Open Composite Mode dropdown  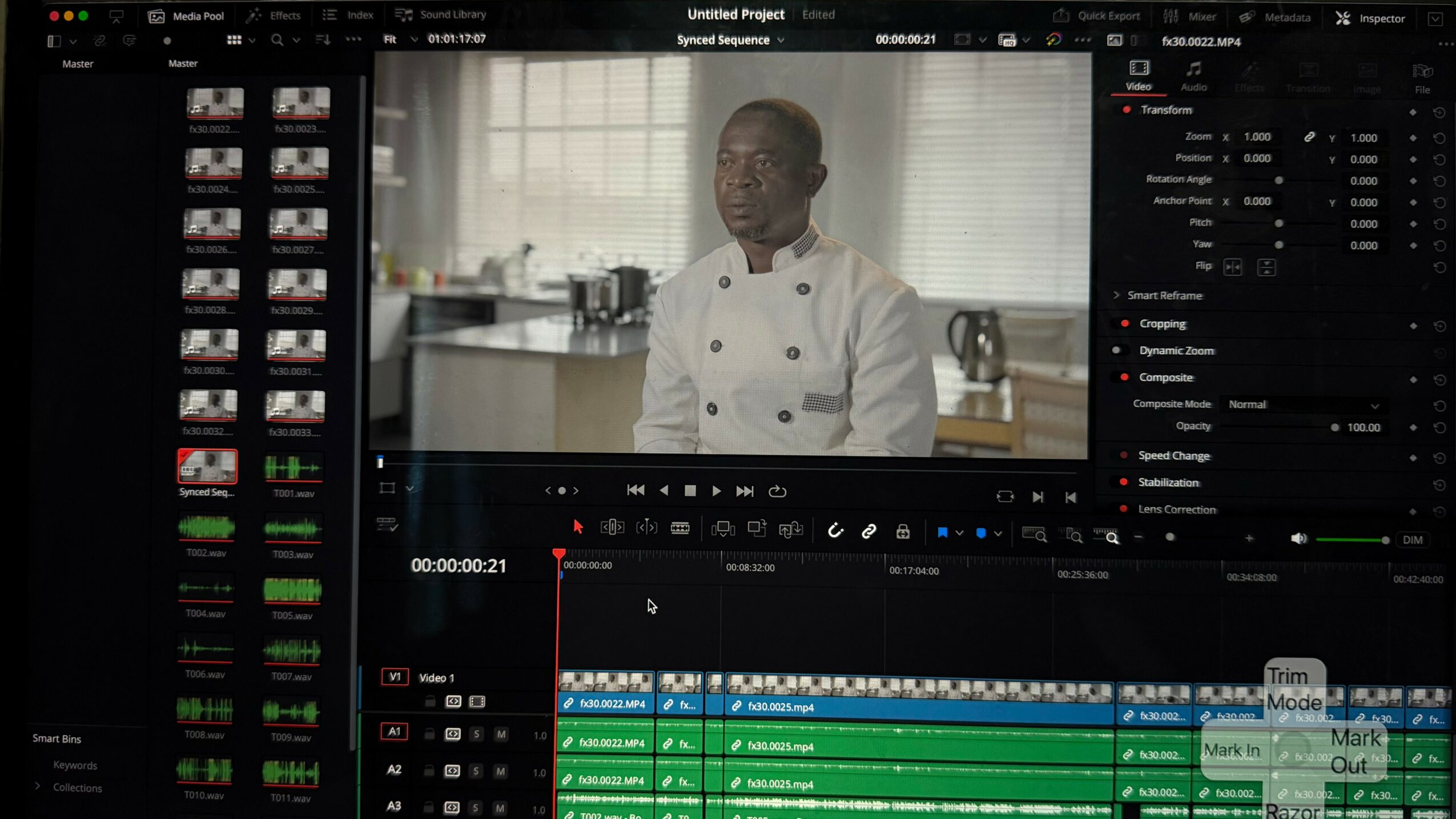pos(1303,404)
